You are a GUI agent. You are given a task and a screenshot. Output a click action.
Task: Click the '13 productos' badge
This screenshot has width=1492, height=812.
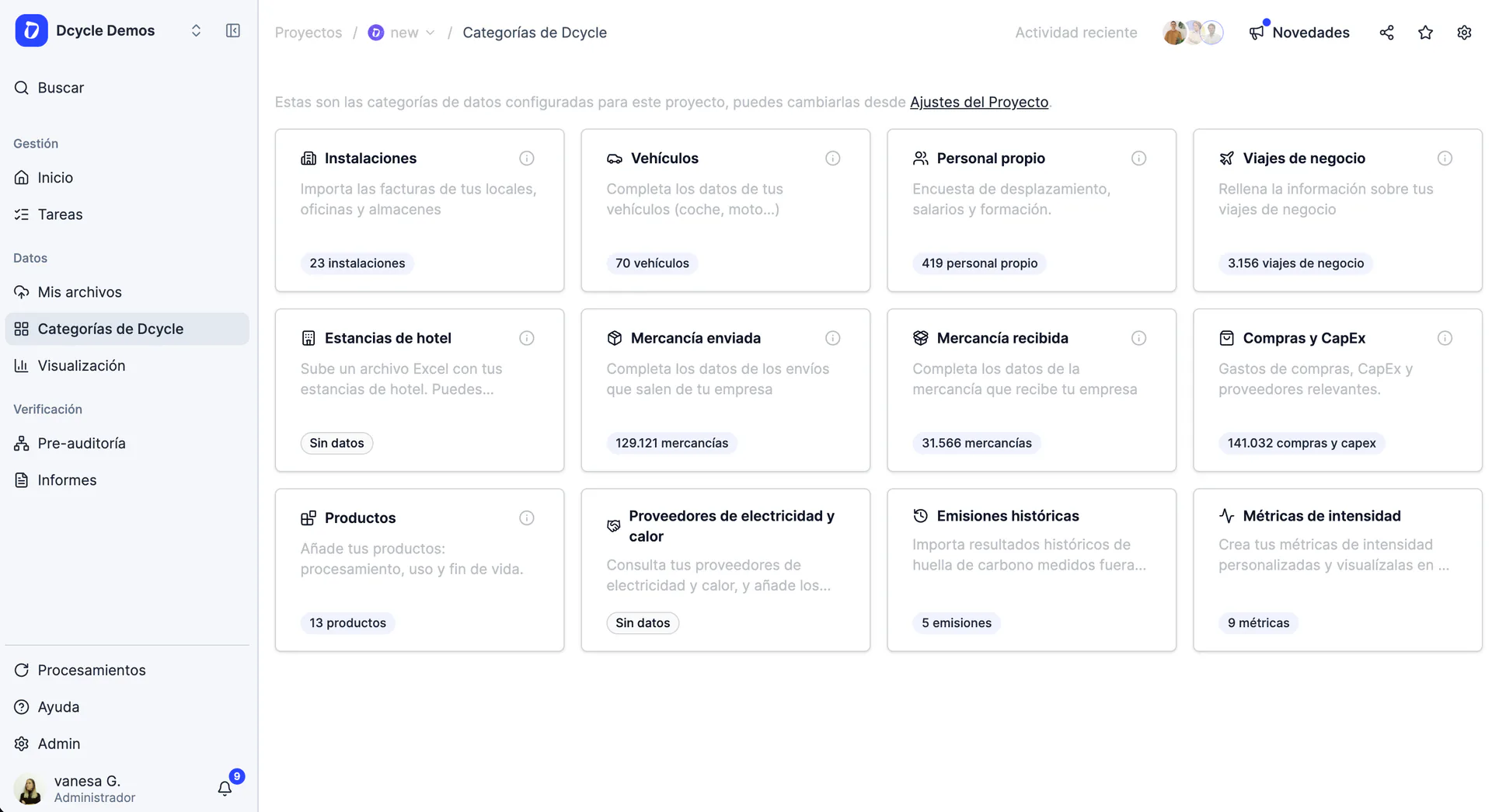click(347, 623)
